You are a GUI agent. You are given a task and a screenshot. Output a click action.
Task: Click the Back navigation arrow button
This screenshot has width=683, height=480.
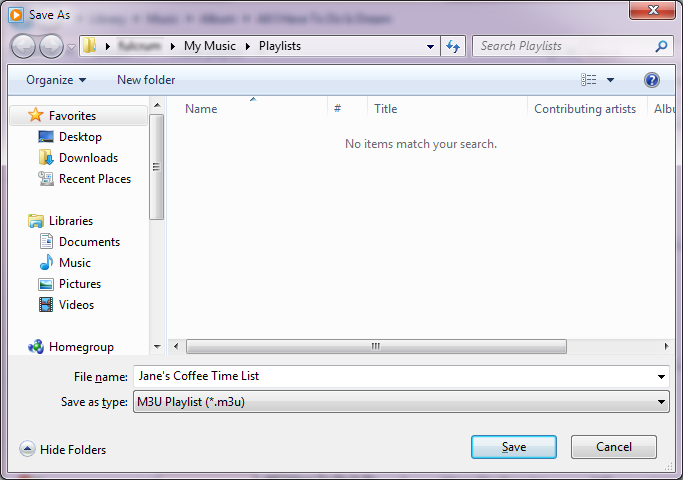point(23,46)
